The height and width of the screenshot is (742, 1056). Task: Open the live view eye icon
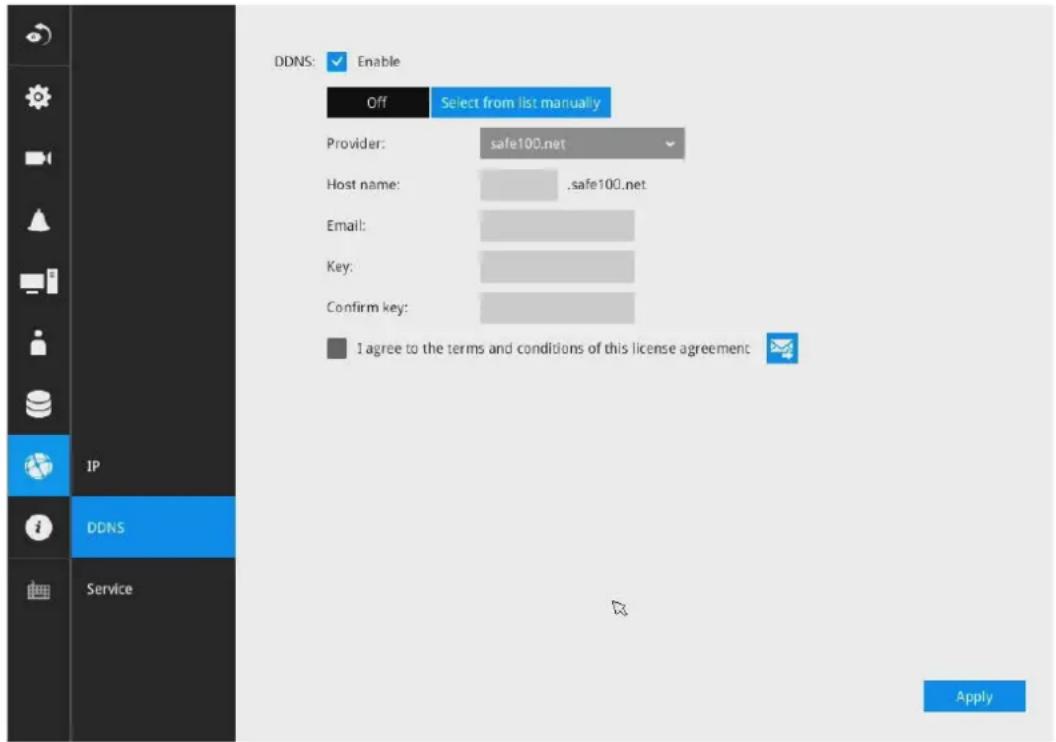point(38,35)
